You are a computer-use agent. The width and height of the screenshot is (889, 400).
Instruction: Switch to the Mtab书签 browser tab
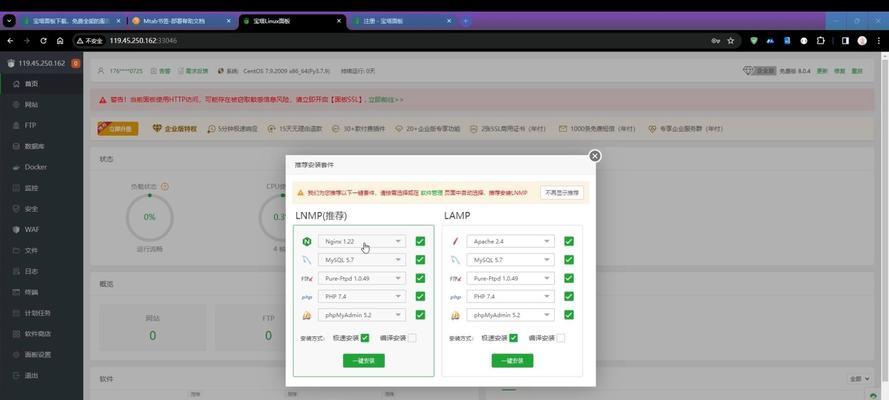(181, 21)
